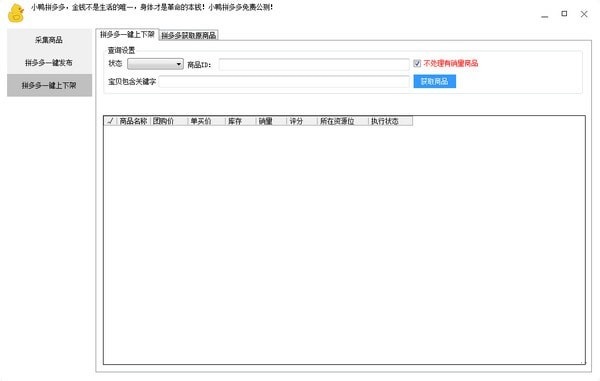Open 采集商品 in sidebar

tap(49, 40)
